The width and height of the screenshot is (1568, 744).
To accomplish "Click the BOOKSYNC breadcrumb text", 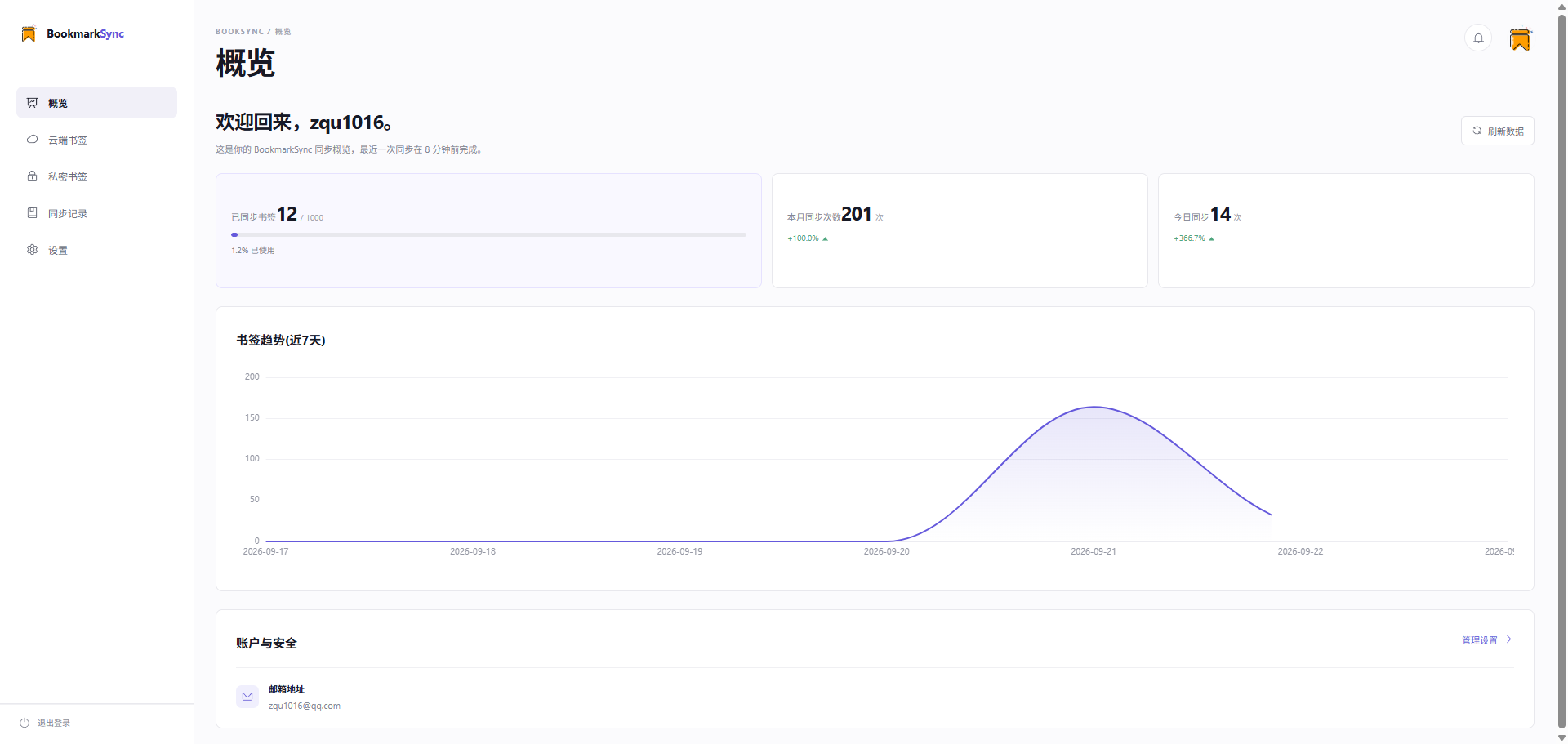I will coord(239,32).
